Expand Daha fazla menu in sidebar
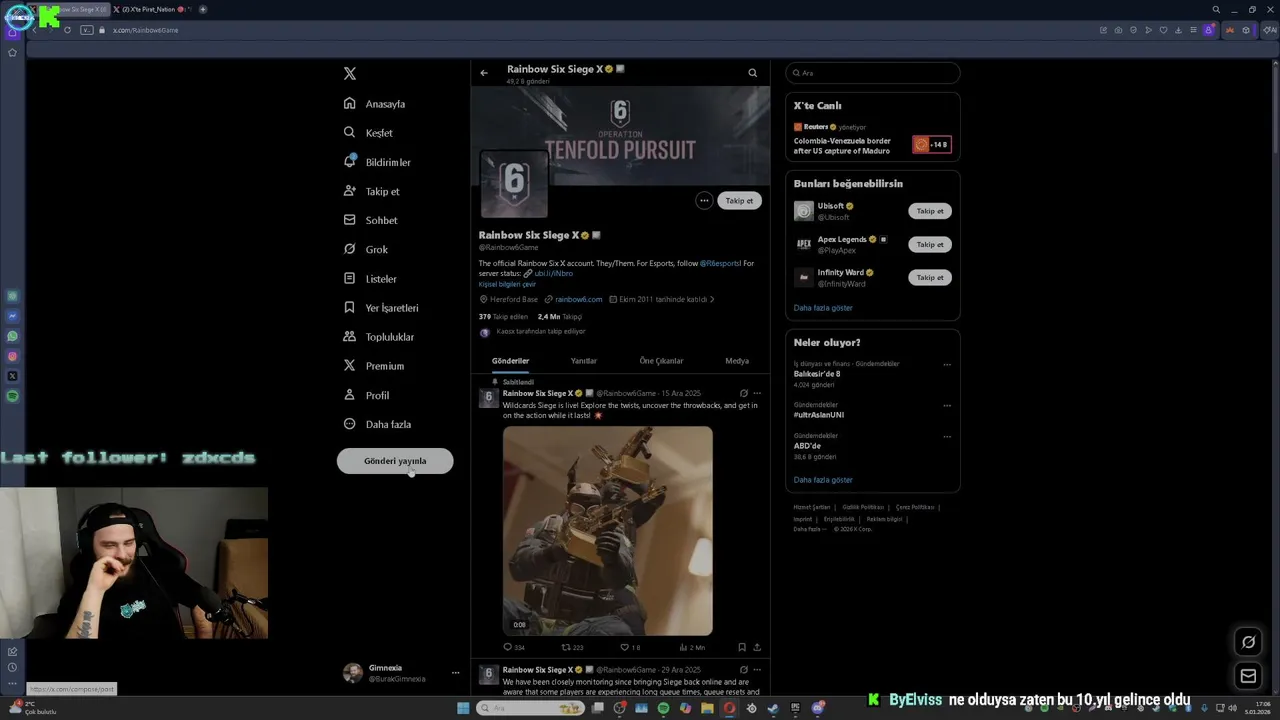 click(x=377, y=424)
